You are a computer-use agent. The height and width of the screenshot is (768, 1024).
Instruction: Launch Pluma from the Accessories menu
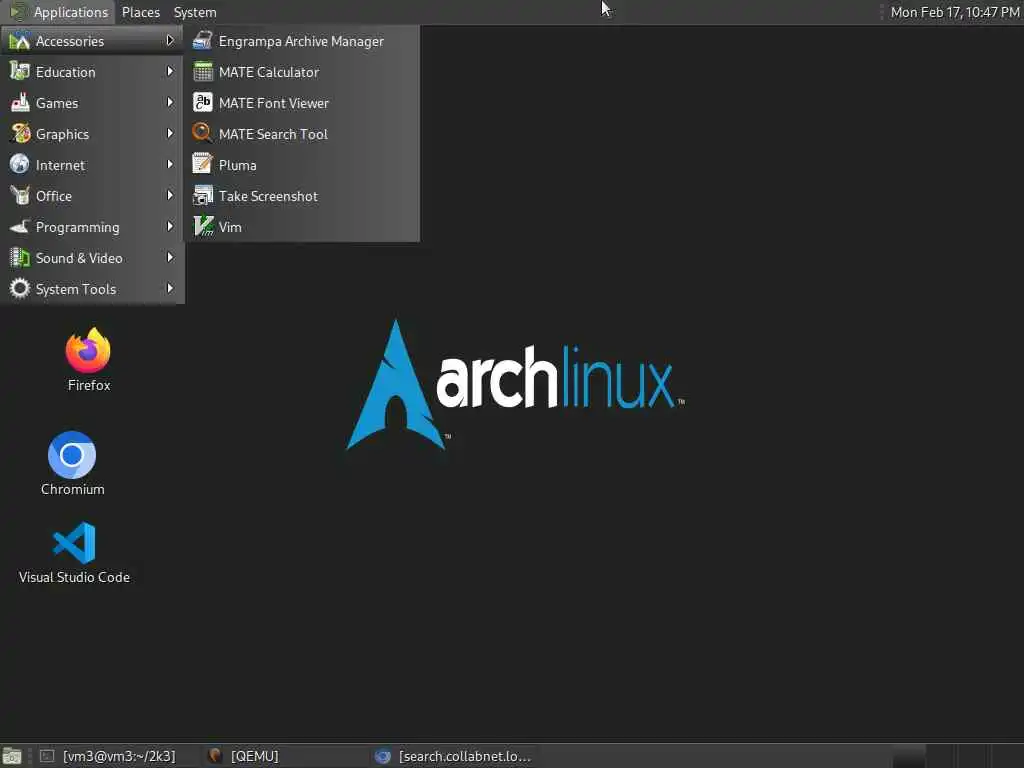click(x=302, y=165)
